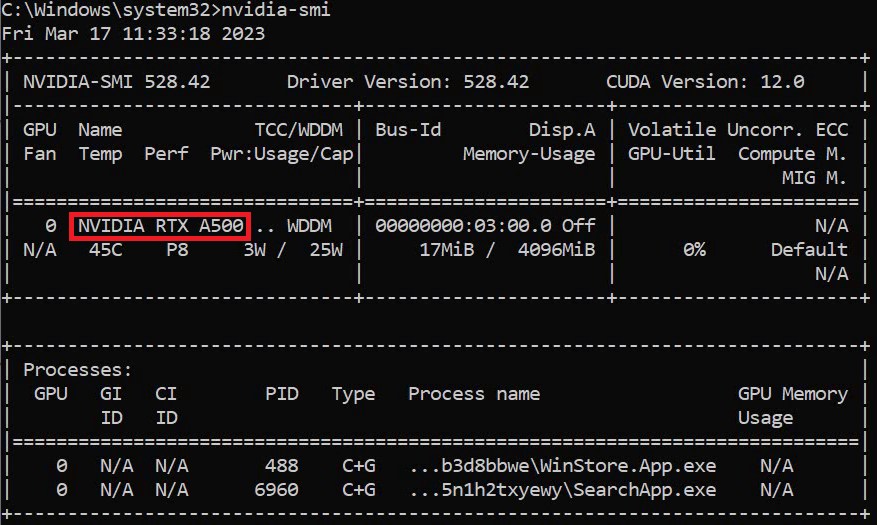Click the 45C temperature value
The height and width of the screenshot is (525, 877).
click(105, 250)
